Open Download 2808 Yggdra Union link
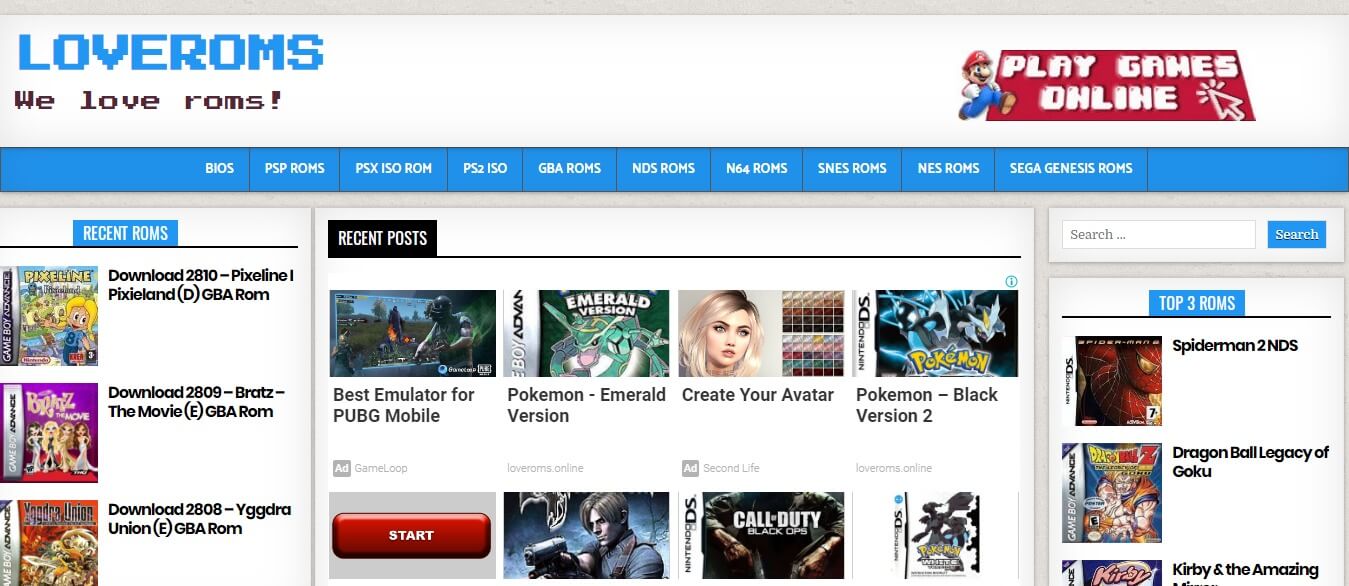The height and width of the screenshot is (586, 1349). point(199,519)
